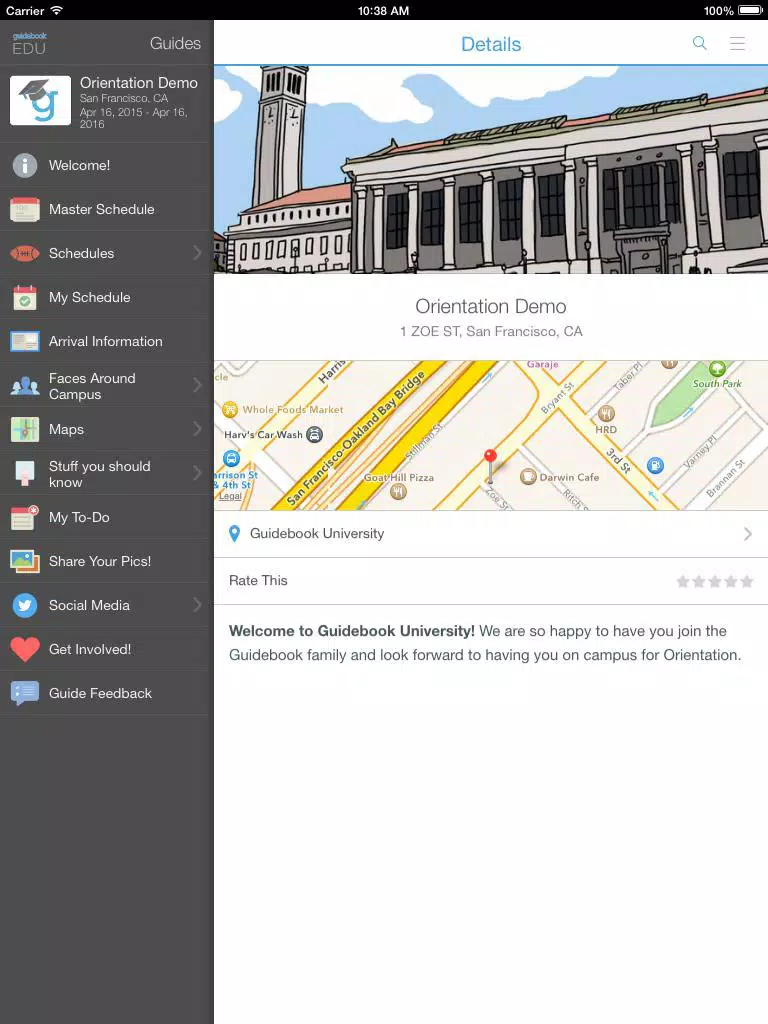Tap the Orientation Demo guide logo thumbnail
Viewport: 768px width, 1024px height.
click(40, 101)
